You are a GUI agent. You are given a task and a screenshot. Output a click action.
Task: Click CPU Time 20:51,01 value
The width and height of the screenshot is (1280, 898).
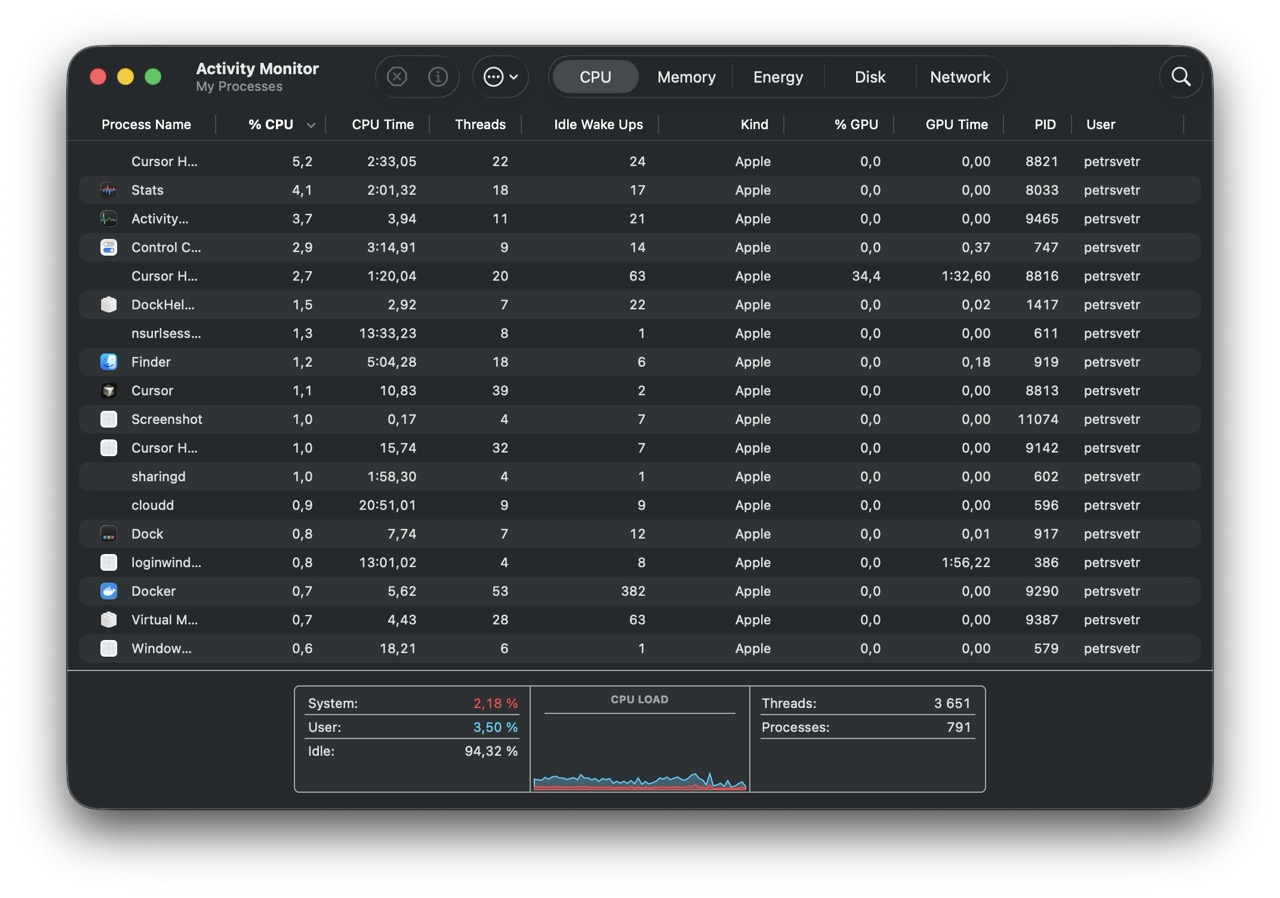click(x=387, y=505)
